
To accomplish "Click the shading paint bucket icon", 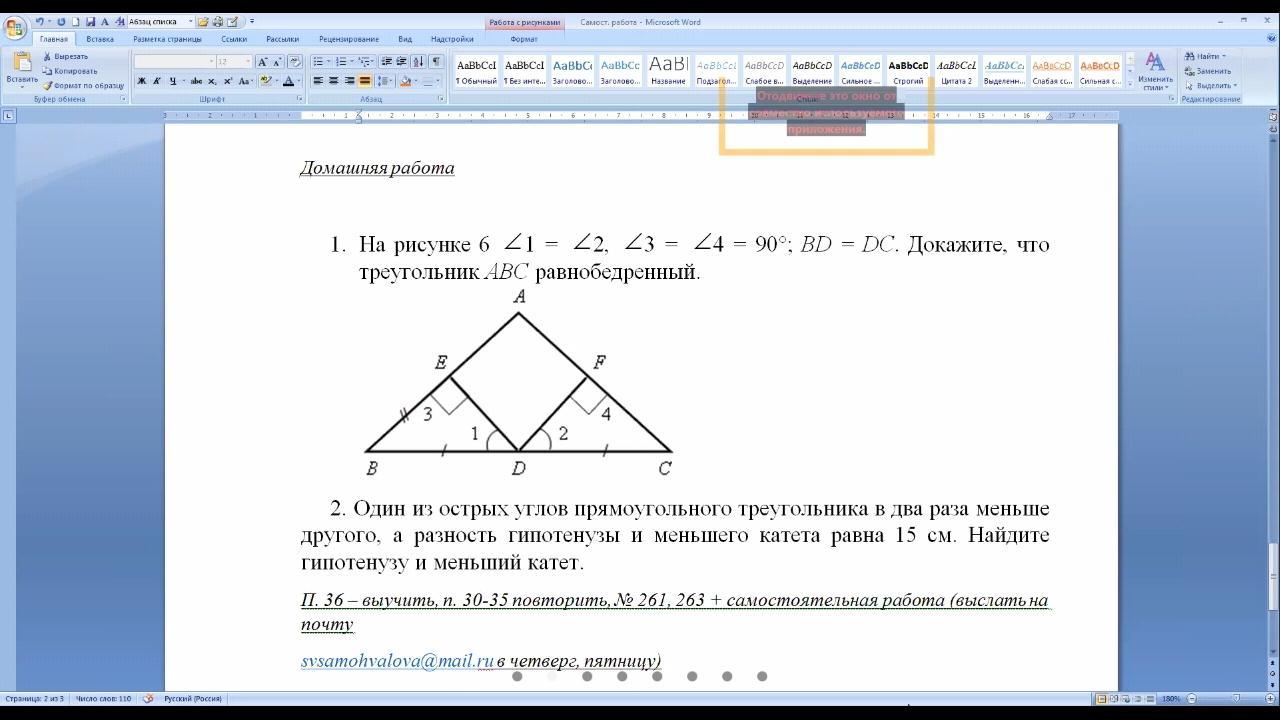I will coord(406,81).
